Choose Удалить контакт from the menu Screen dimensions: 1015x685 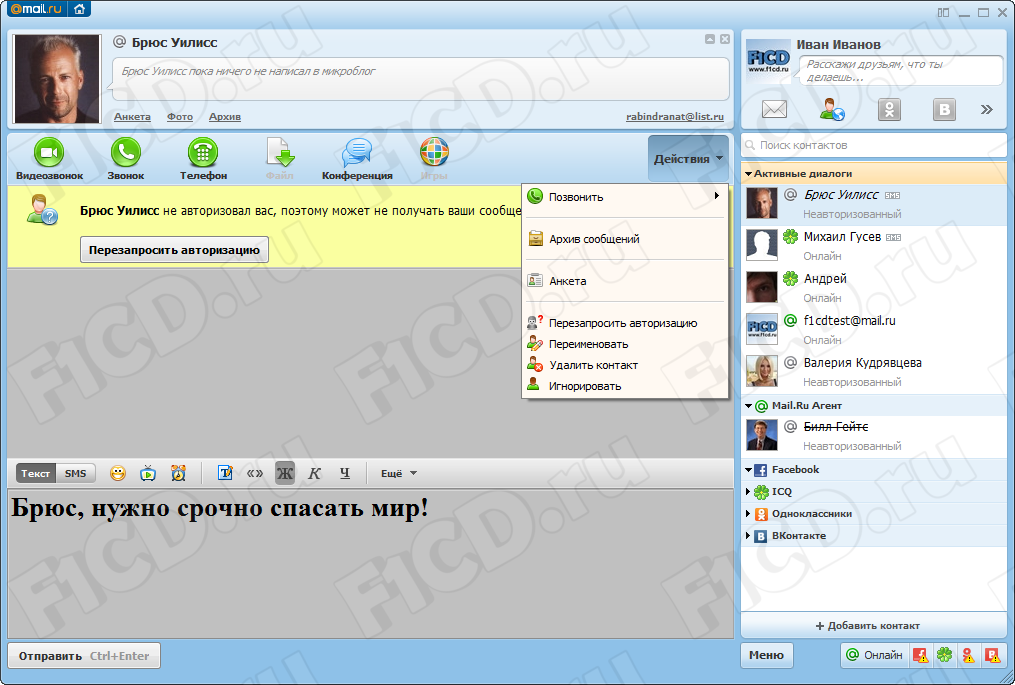625,365
